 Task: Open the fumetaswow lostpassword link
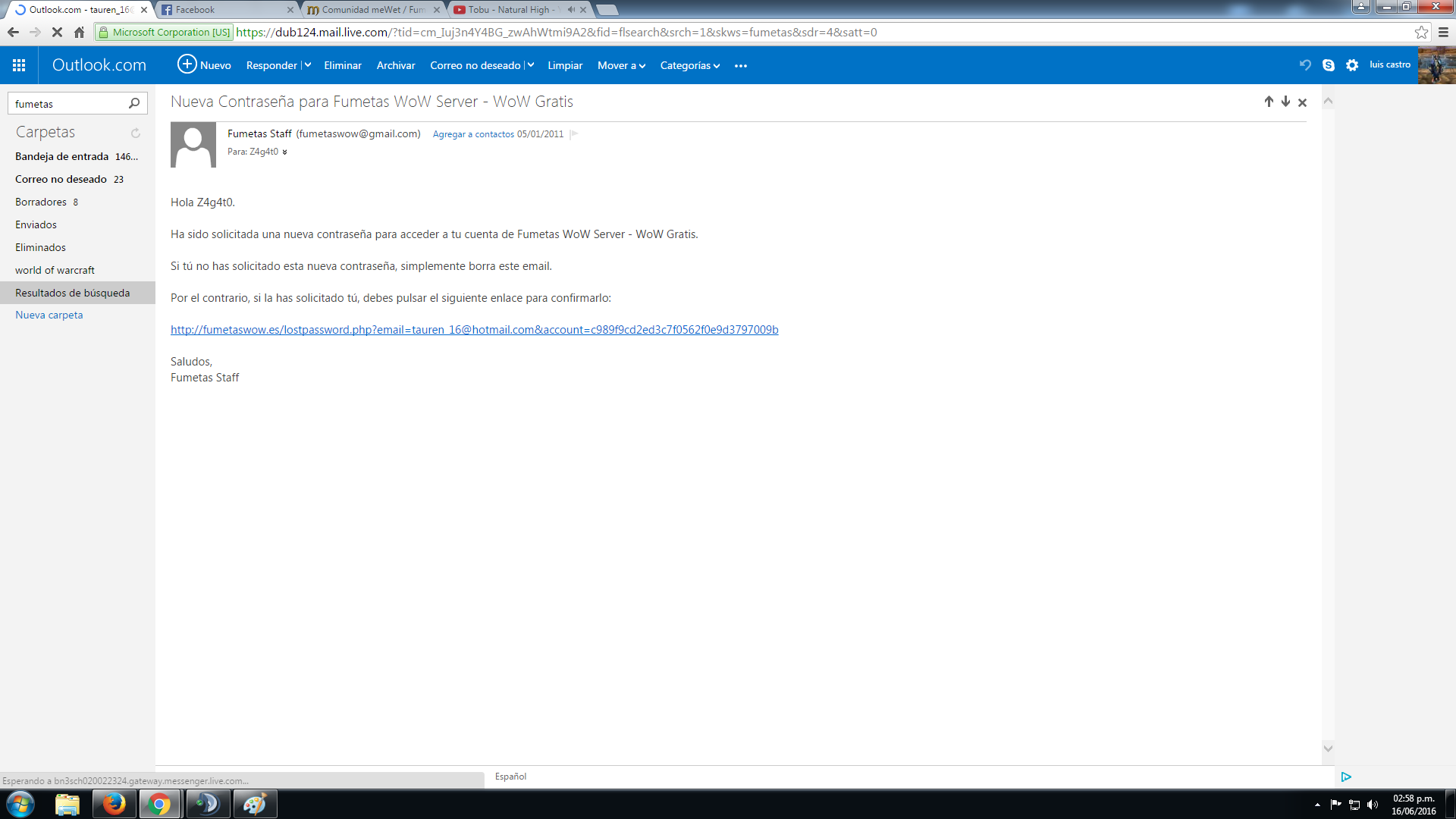click(475, 330)
